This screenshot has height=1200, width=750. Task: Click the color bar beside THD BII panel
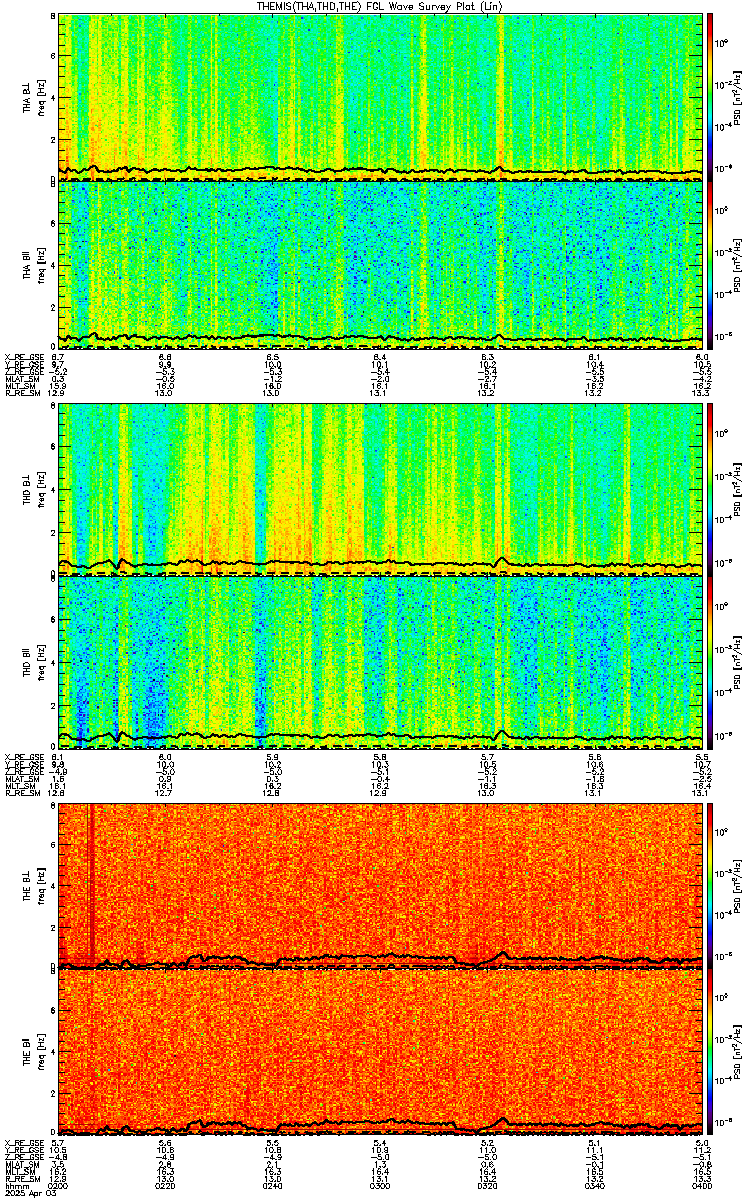710,661
